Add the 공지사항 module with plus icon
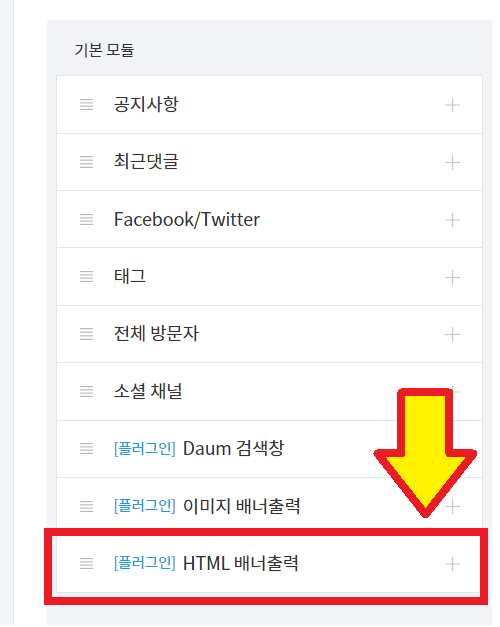Screen dimensions: 500x627 tap(452, 105)
